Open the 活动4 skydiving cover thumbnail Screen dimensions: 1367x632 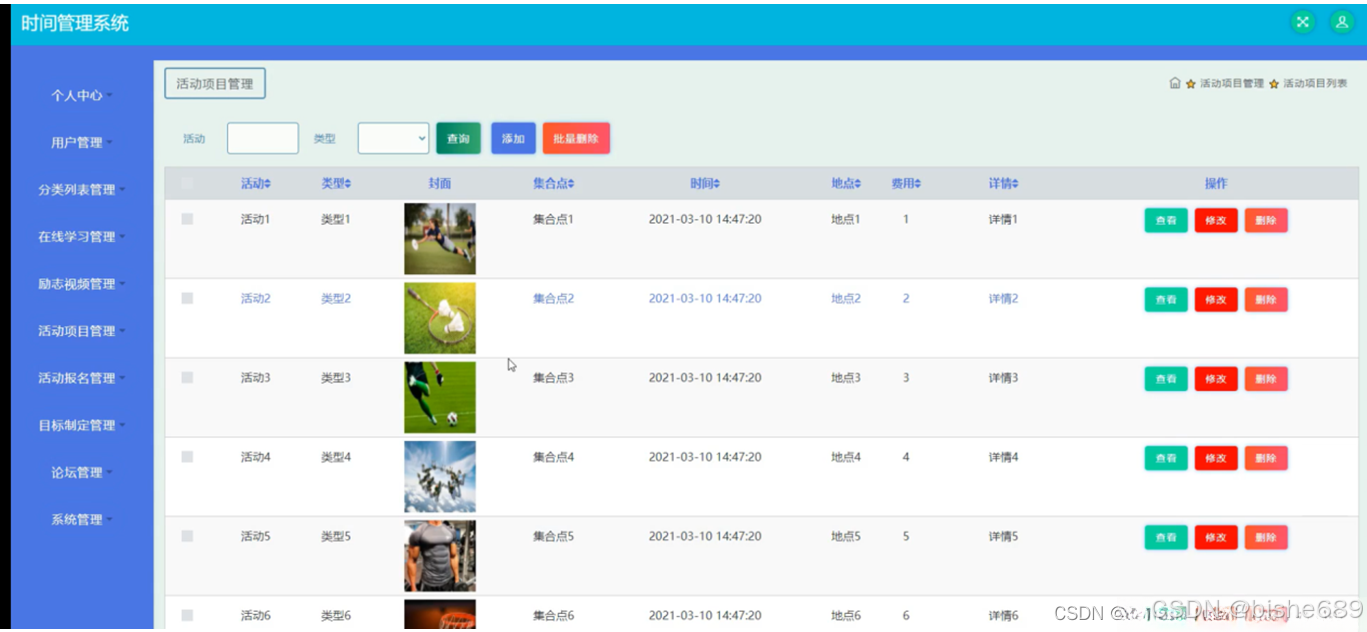point(440,477)
